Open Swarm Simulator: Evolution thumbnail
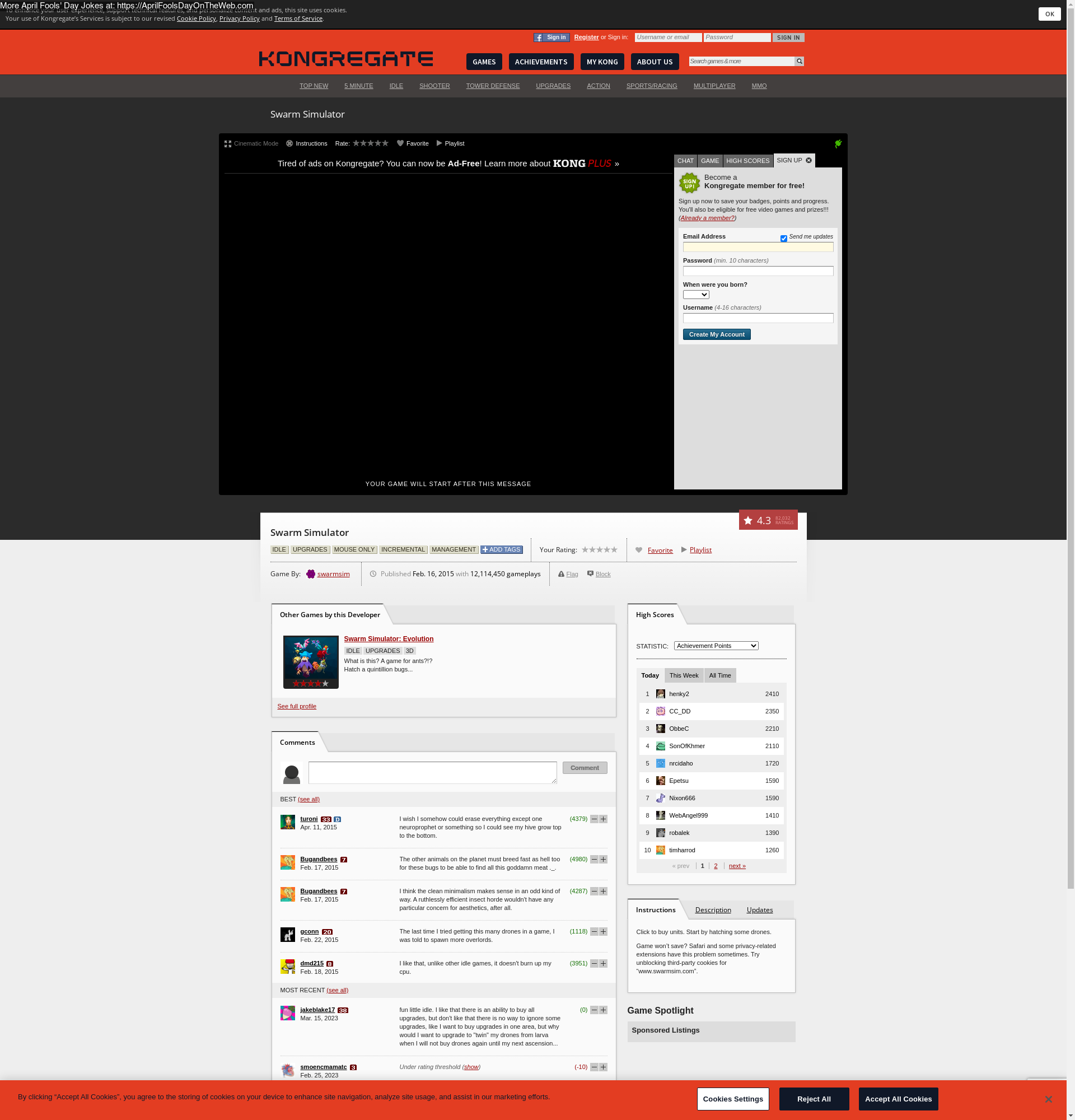The height and width of the screenshot is (1120, 1075). point(311,662)
